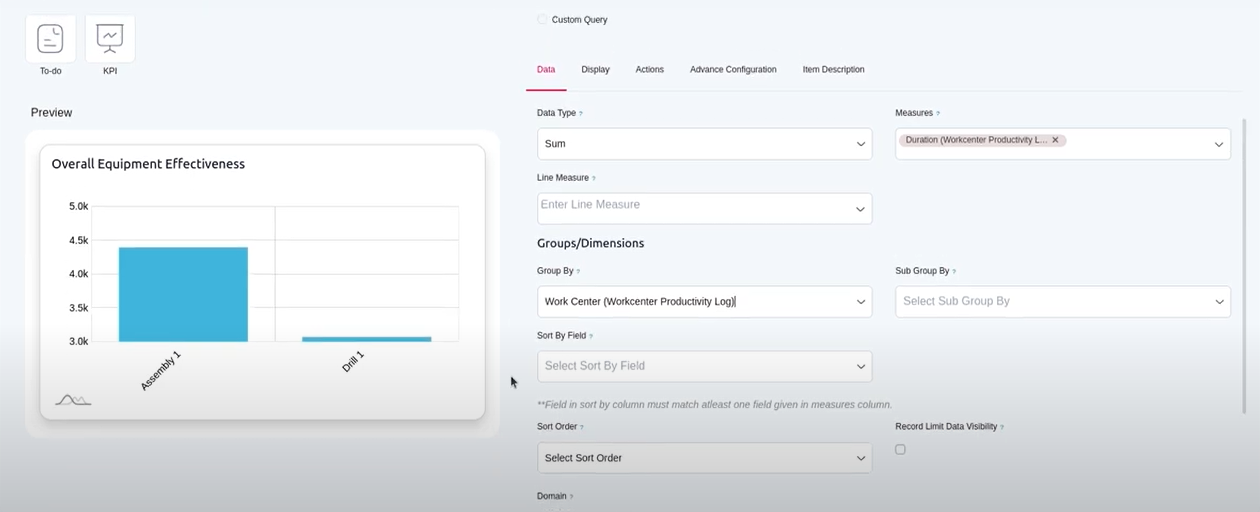Open the Data Type dropdown set to Sum

(x=704, y=144)
